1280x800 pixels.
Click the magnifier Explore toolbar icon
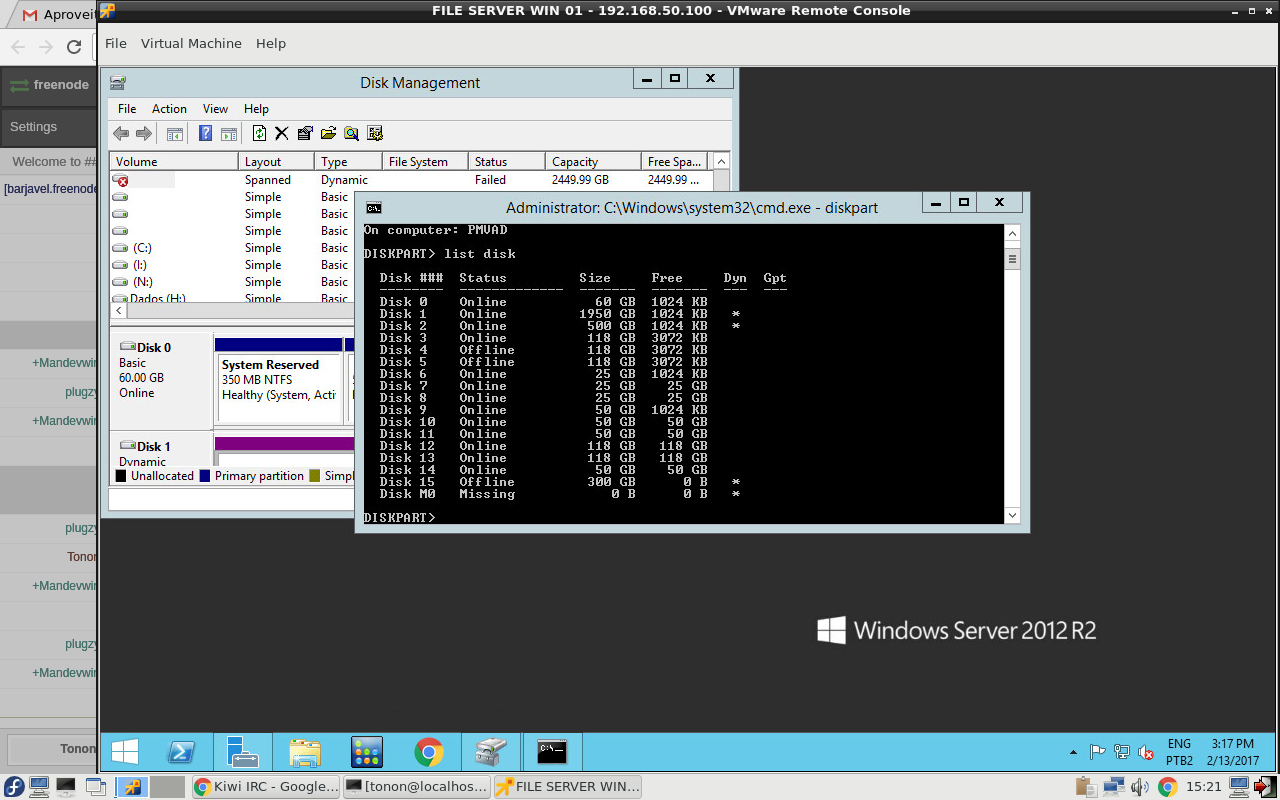(351, 133)
